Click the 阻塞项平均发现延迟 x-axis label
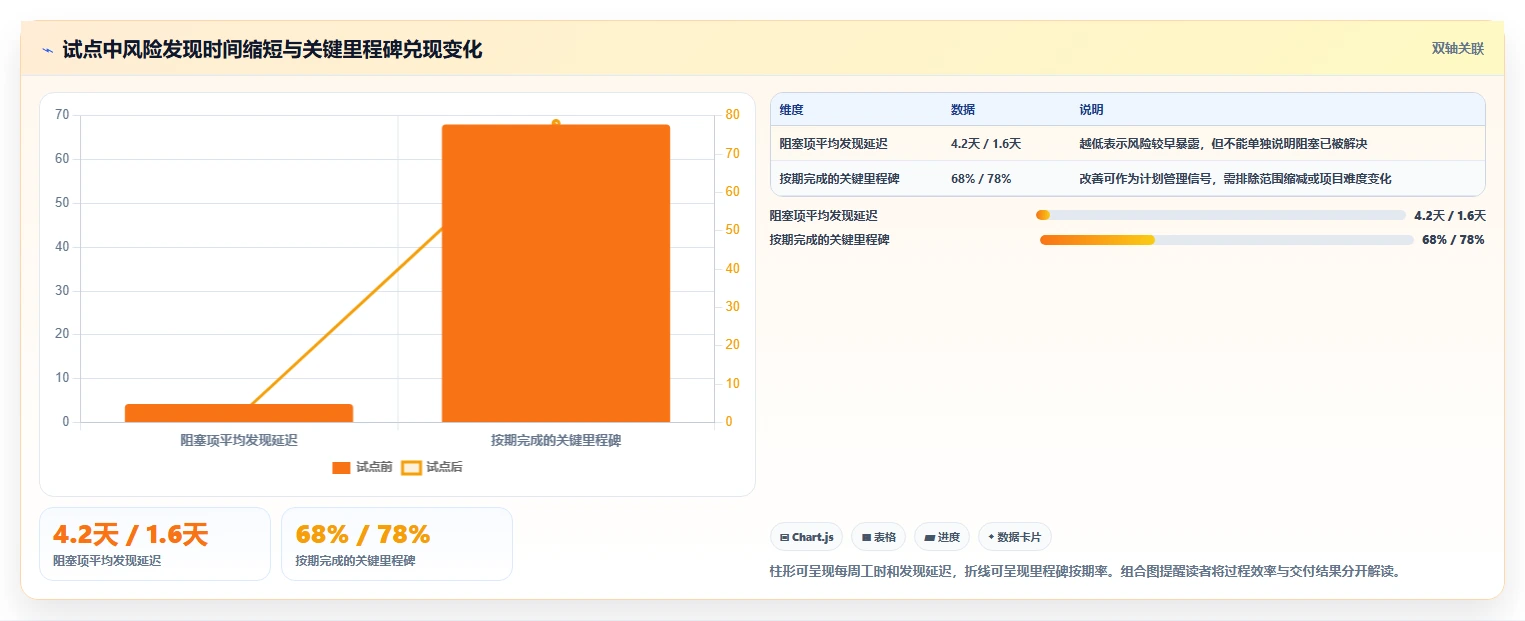The image size is (1525, 621). (239, 440)
